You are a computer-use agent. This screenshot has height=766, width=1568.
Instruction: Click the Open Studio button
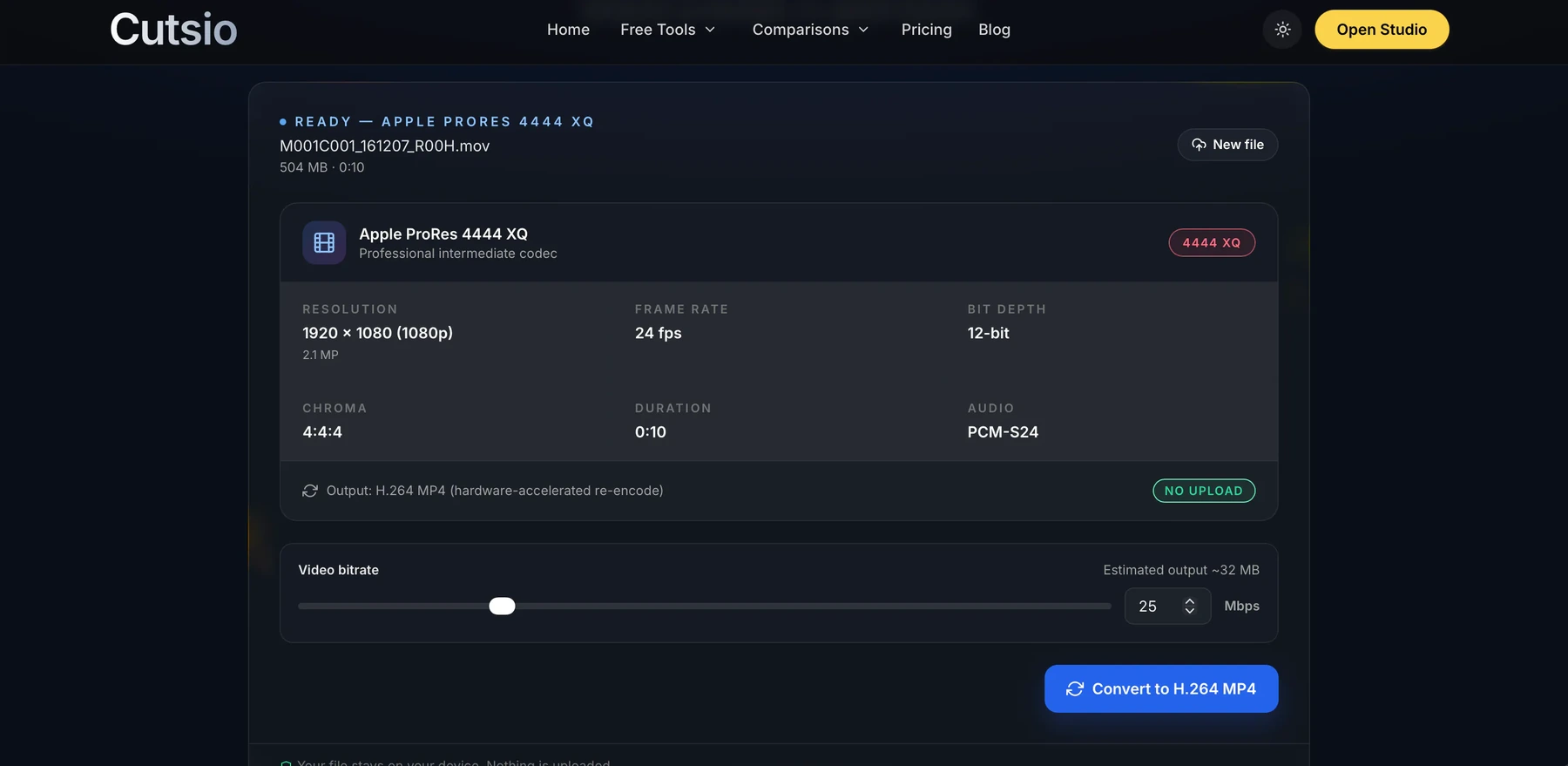tap(1382, 30)
